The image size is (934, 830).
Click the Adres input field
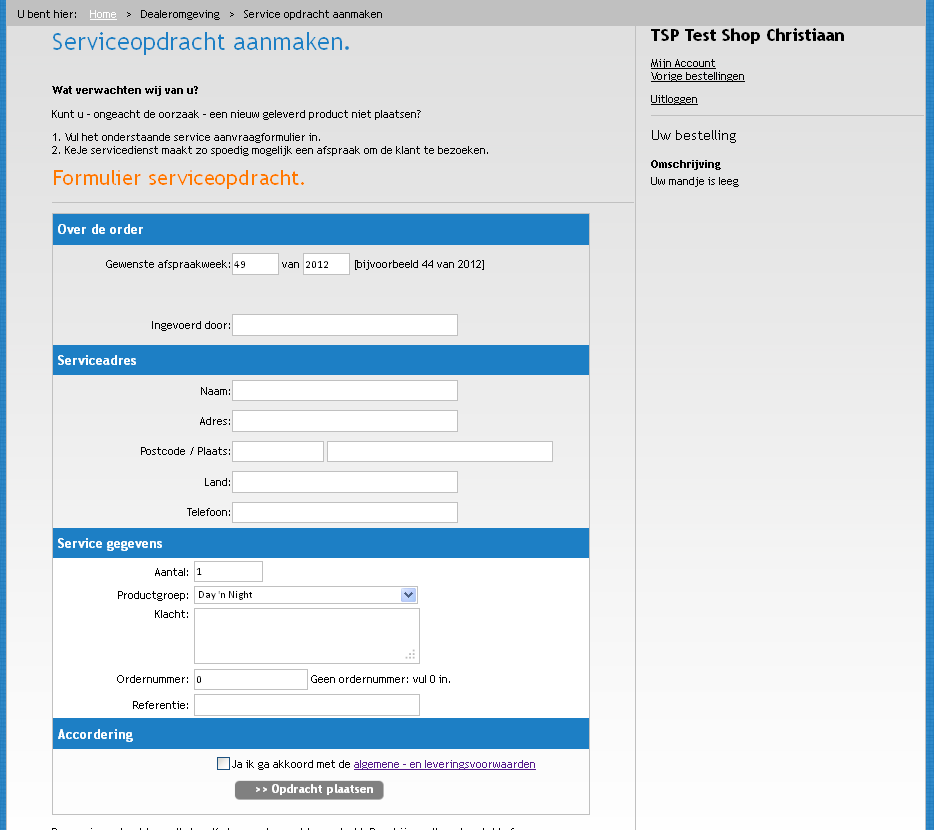coord(344,421)
